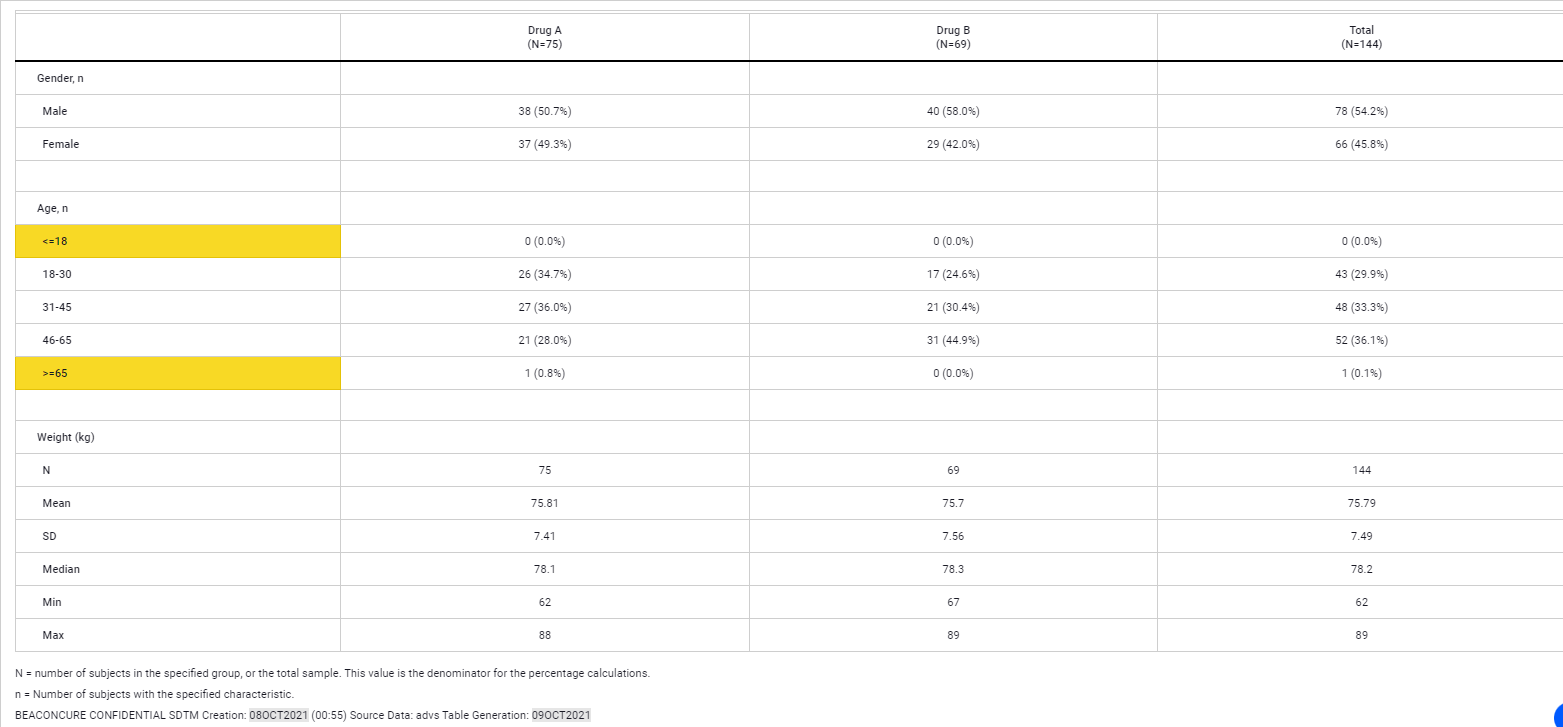Select the Gender, n row label
Viewport: 1563px width, 727px height.
point(60,78)
